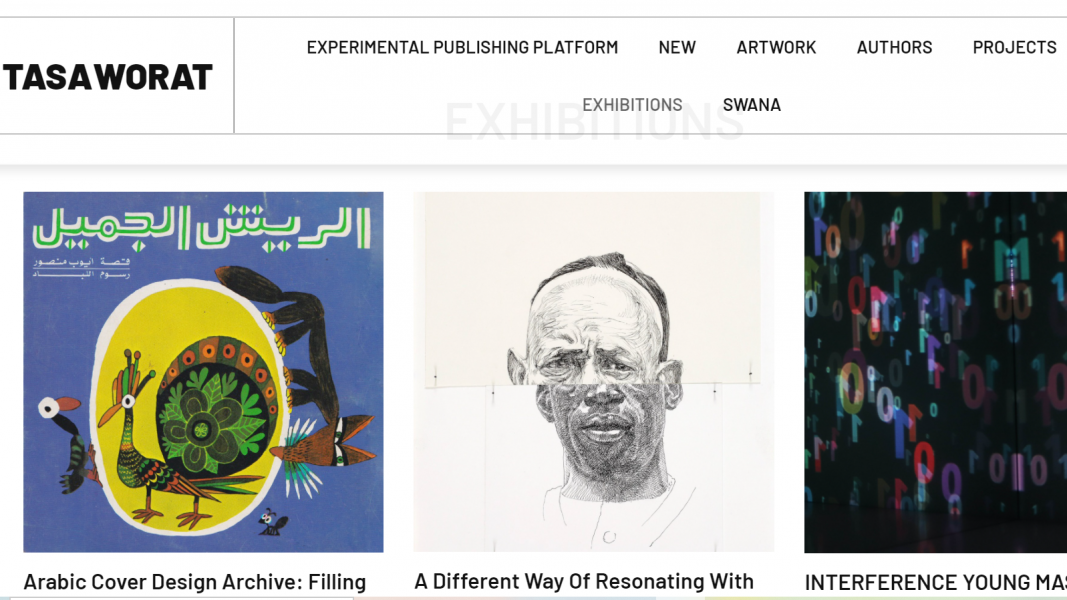This screenshot has width=1067, height=600.
Task: Click the faded EXHIBITIONS page heading
Action: pyautogui.click(x=593, y=122)
